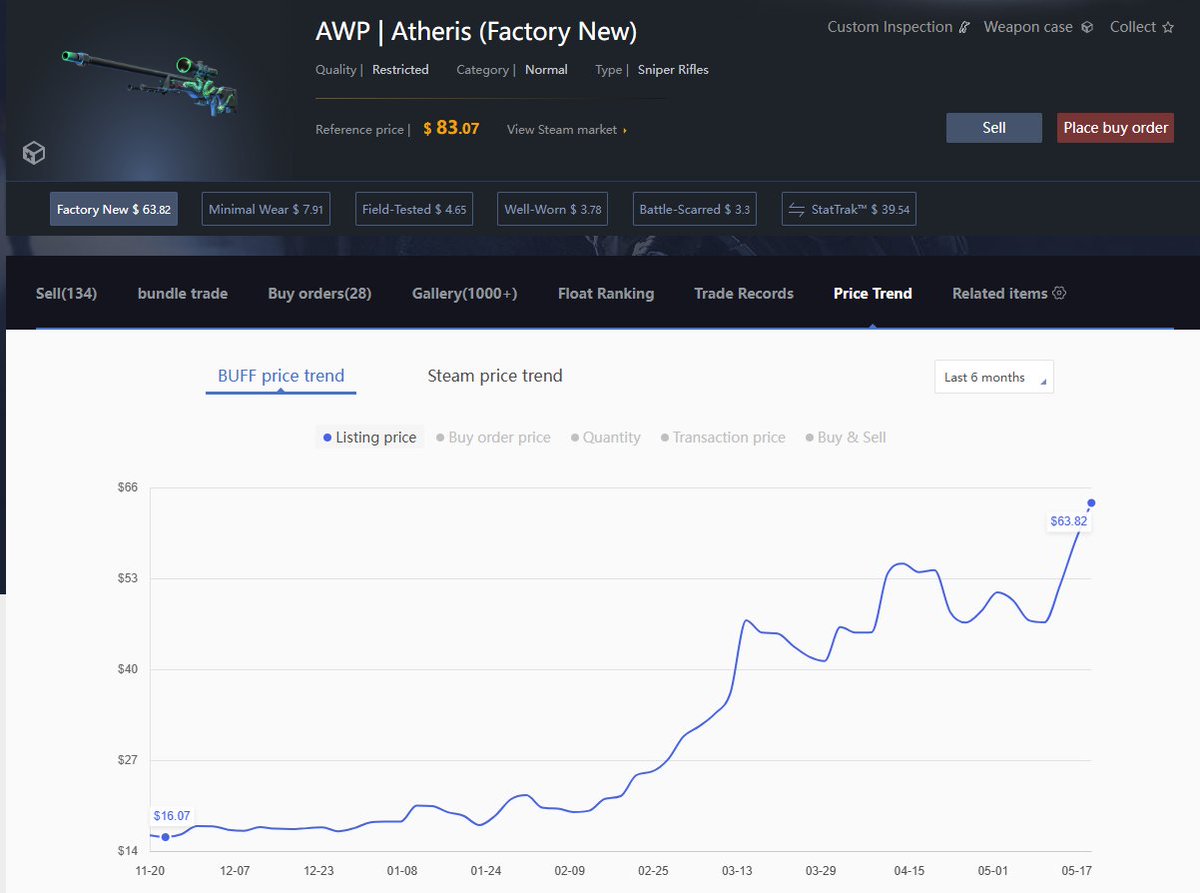Open the Trade Records tab

tap(744, 293)
